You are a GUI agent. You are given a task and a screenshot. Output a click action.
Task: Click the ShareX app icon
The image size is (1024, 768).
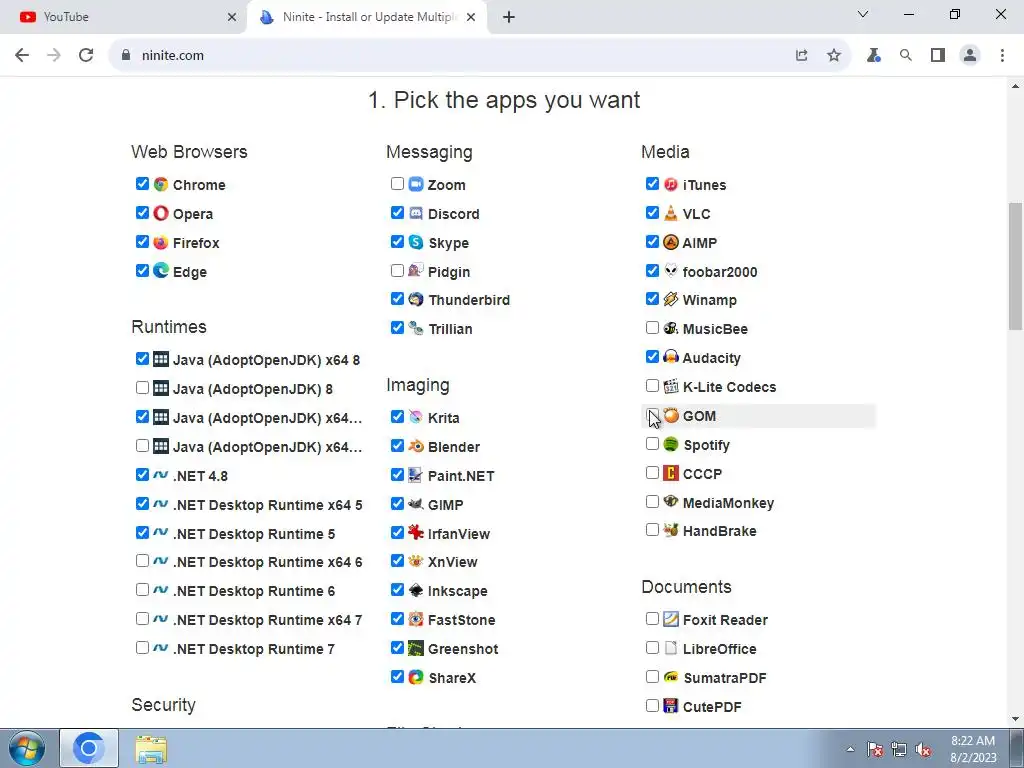[x=416, y=677]
